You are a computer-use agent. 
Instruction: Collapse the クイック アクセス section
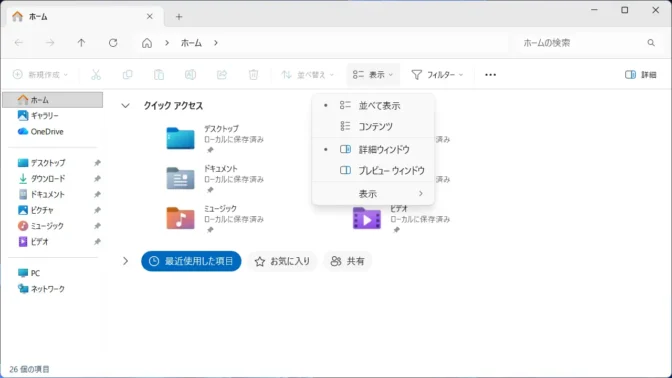pyautogui.click(x=125, y=105)
